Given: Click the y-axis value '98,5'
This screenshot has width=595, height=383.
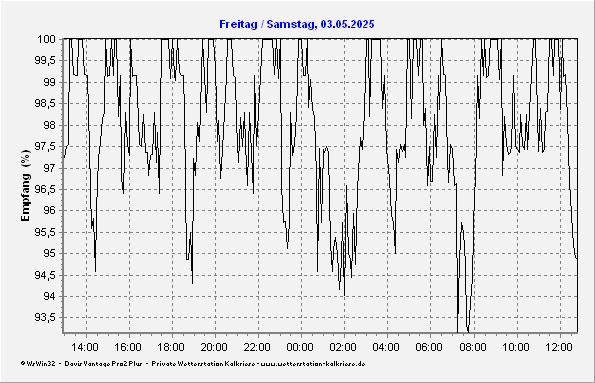Looking at the screenshot, I should tap(45, 104).
